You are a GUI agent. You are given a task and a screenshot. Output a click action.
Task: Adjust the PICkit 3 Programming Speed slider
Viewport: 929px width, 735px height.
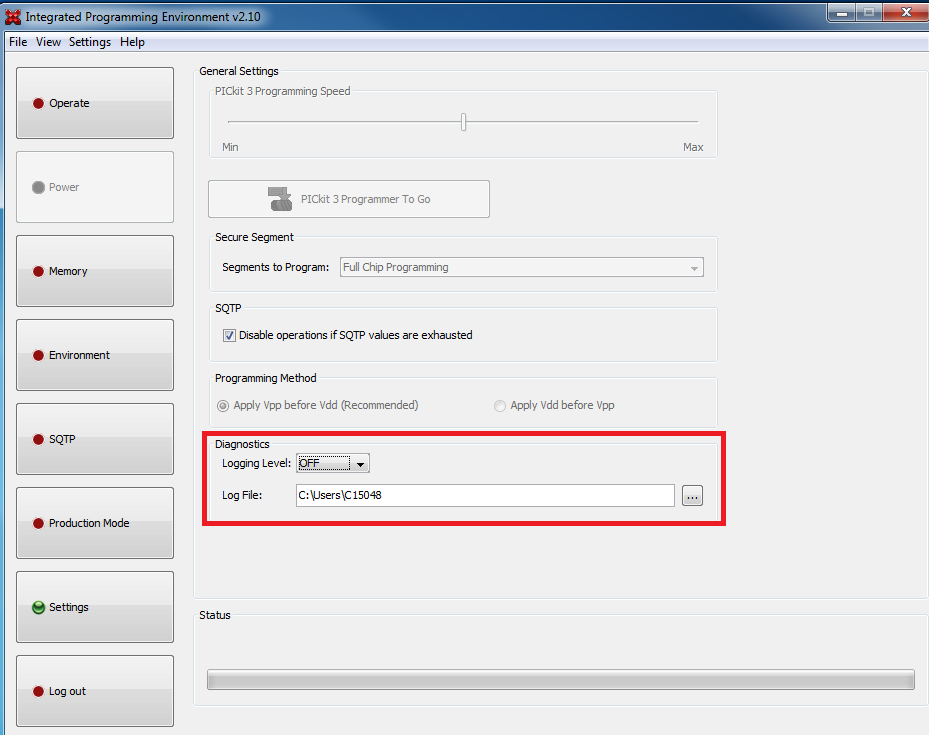[463, 121]
